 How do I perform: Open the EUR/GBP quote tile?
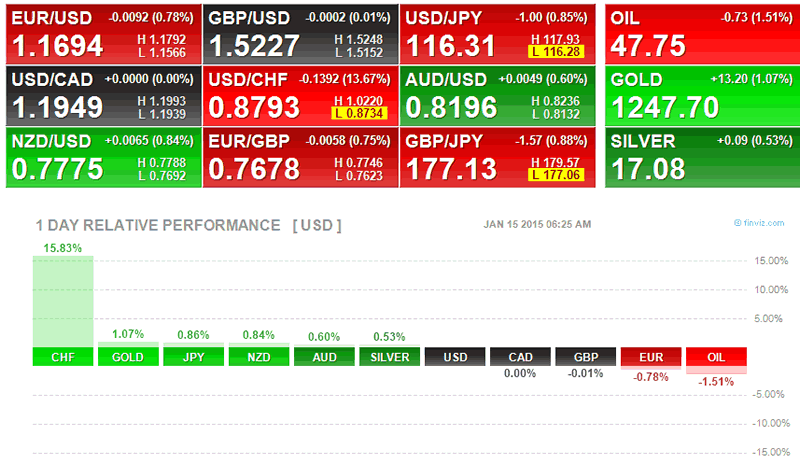click(x=300, y=157)
